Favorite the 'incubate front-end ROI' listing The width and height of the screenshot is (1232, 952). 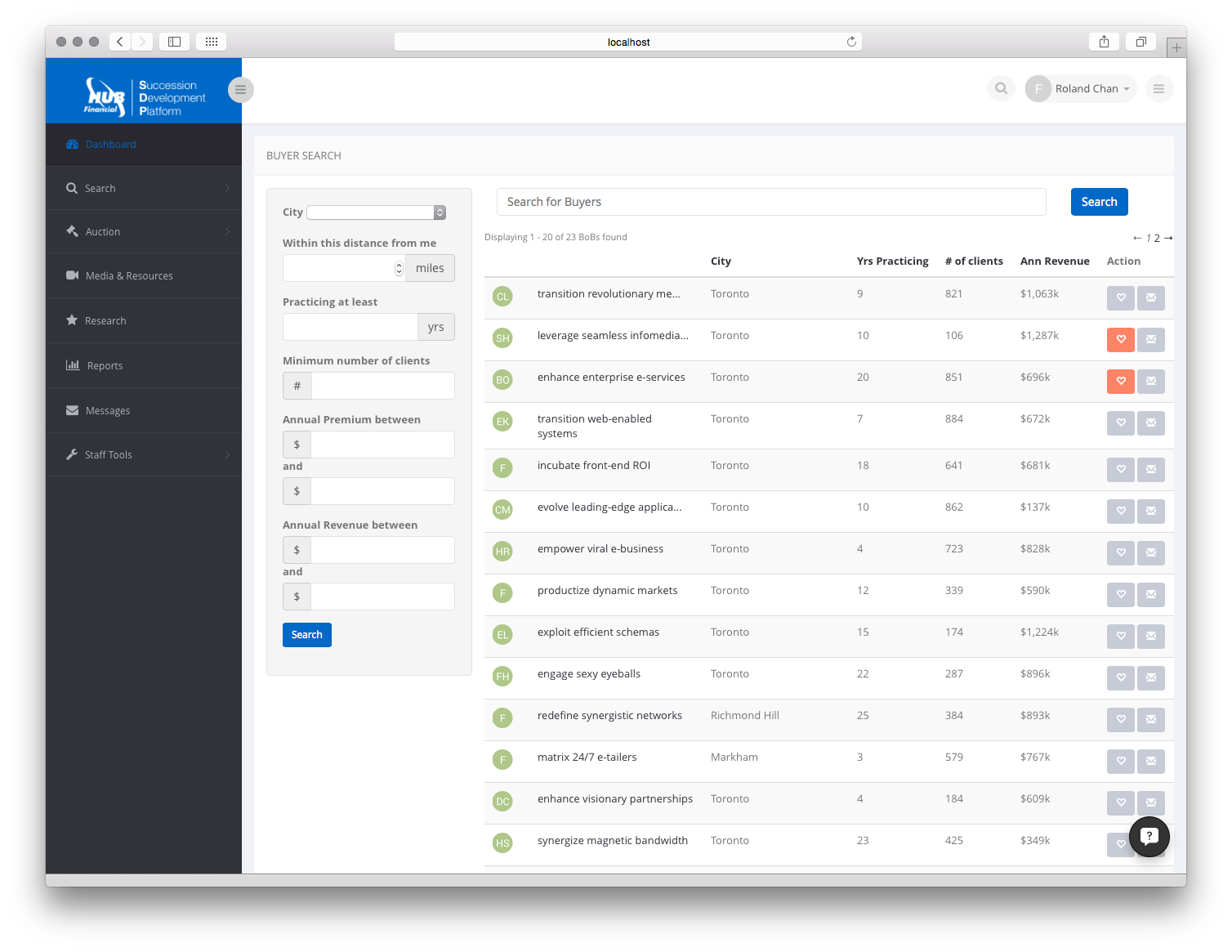[x=1121, y=470]
